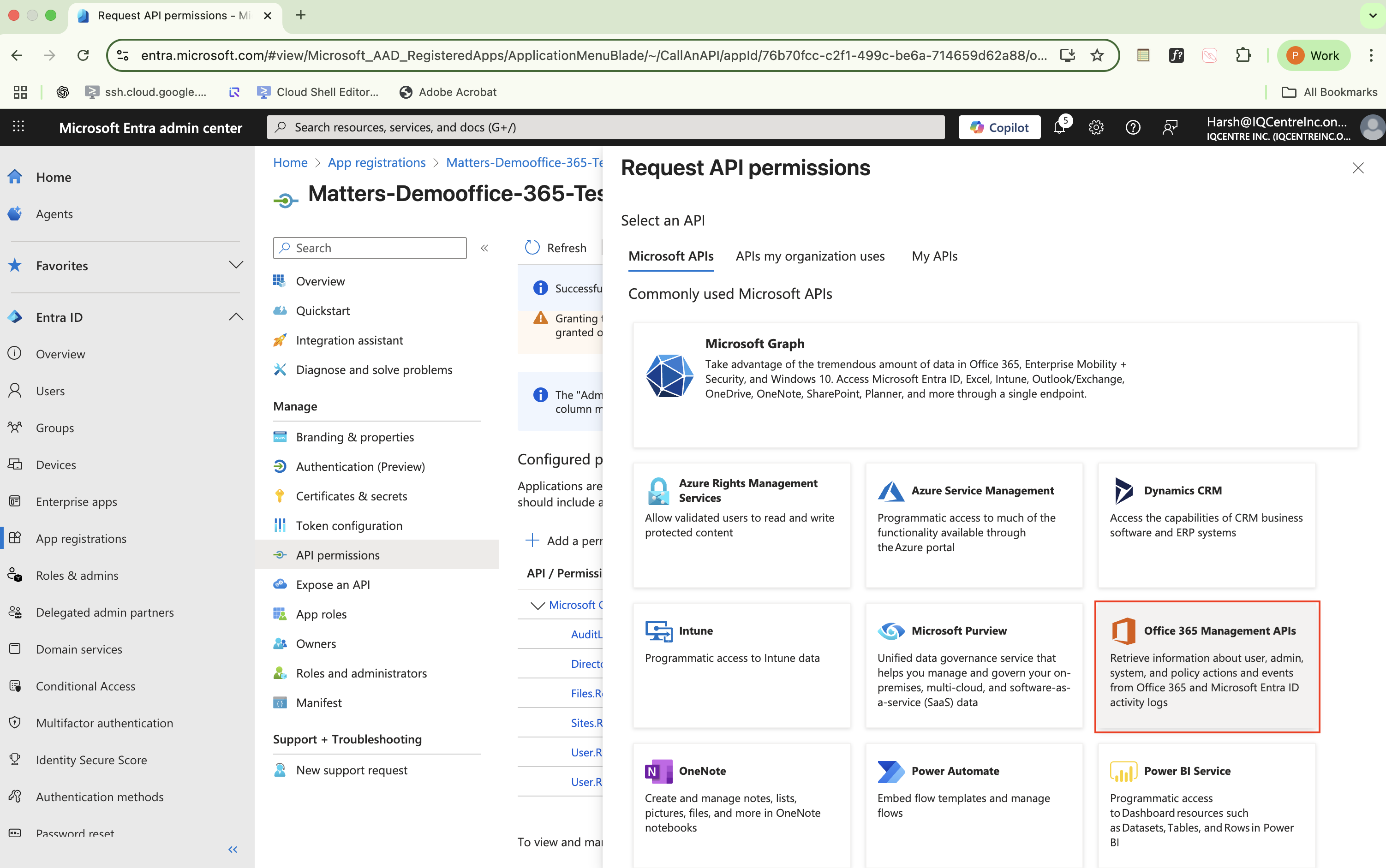Image resolution: width=1386 pixels, height=868 pixels.
Task: Expand the Favorites section
Action: [236, 265]
